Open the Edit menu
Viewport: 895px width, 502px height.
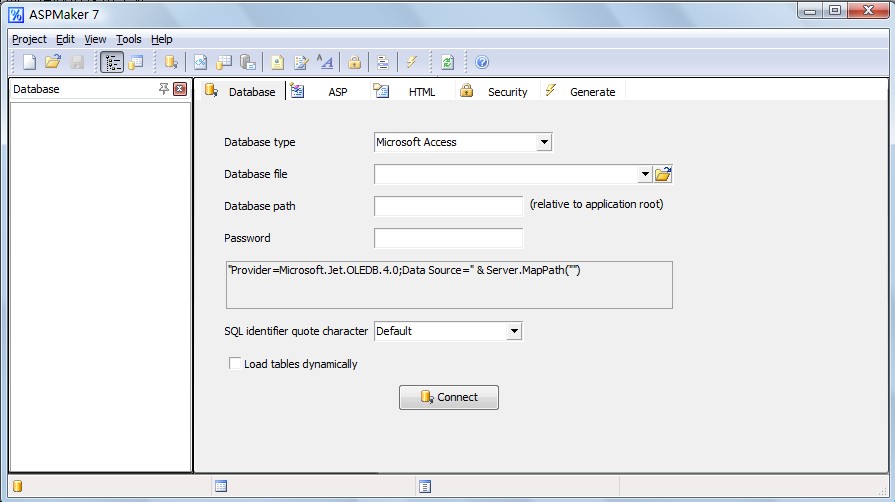pos(65,39)
